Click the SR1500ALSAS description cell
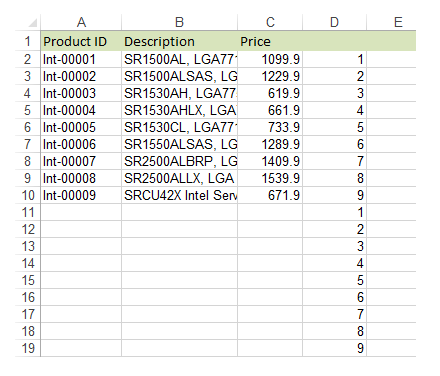Image resolution: width=440 pixels, height=376 pixels. (x=179, y=76)
